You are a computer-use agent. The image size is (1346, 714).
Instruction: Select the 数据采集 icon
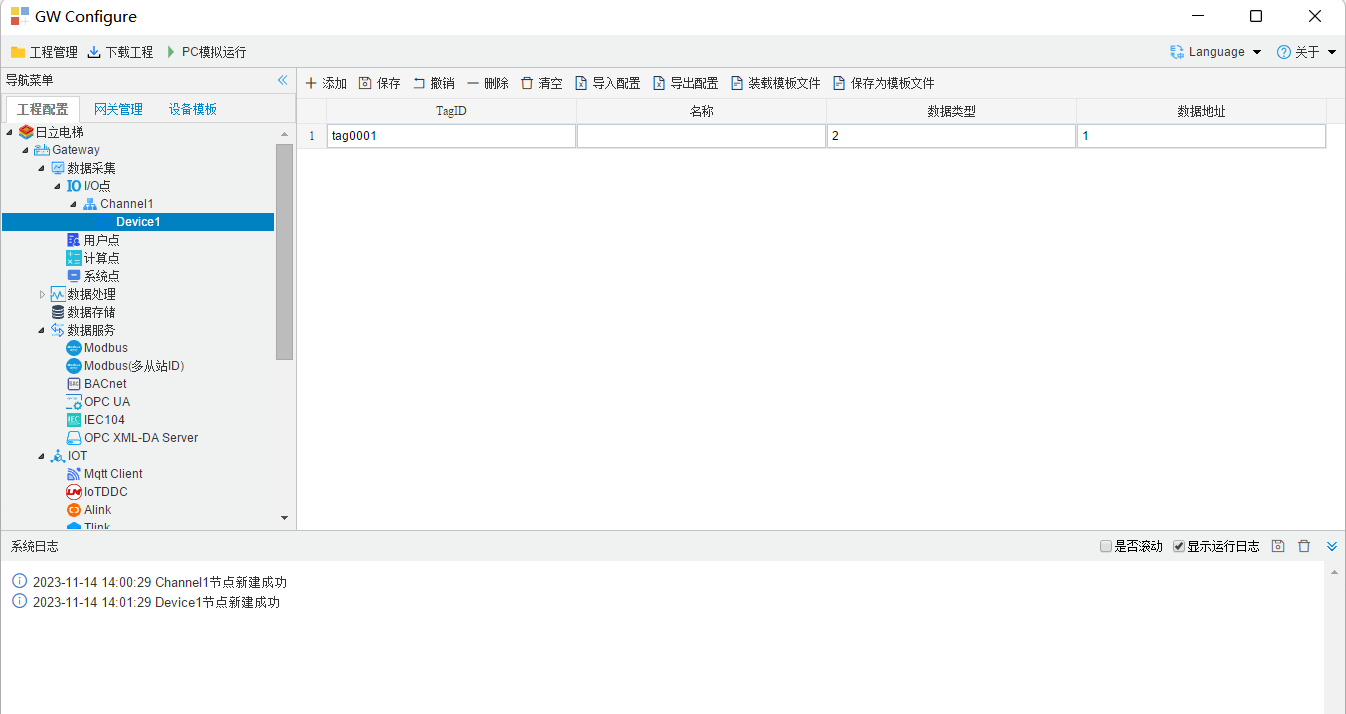point(58,168)
